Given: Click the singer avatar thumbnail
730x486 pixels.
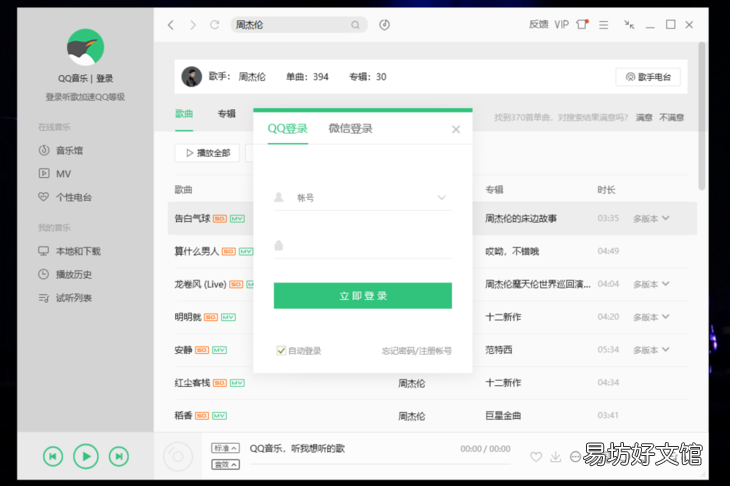Looking at the screenshot, I should pyautogui.click(x=191, y=77).
